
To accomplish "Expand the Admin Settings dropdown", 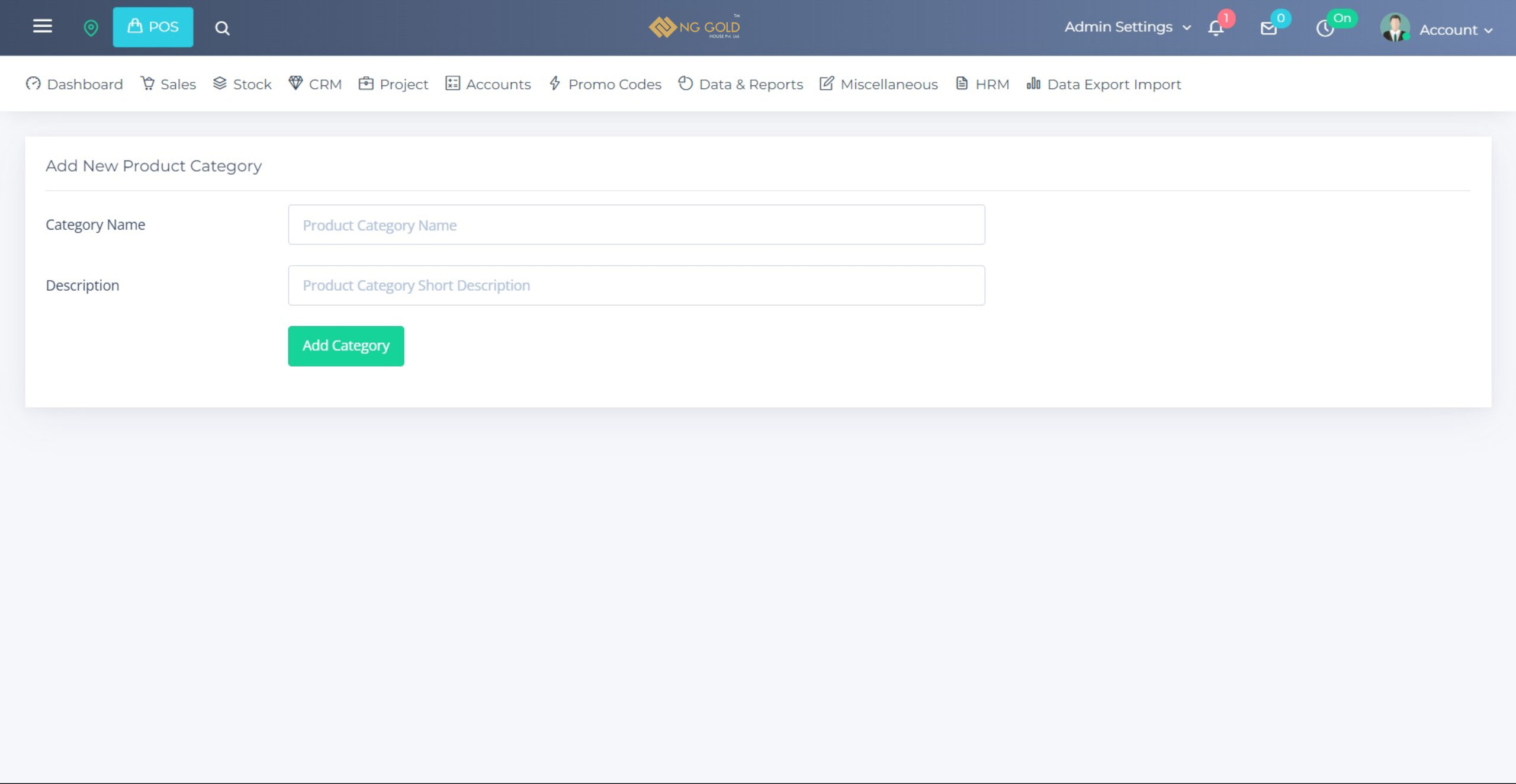I will click(1127, 27).
